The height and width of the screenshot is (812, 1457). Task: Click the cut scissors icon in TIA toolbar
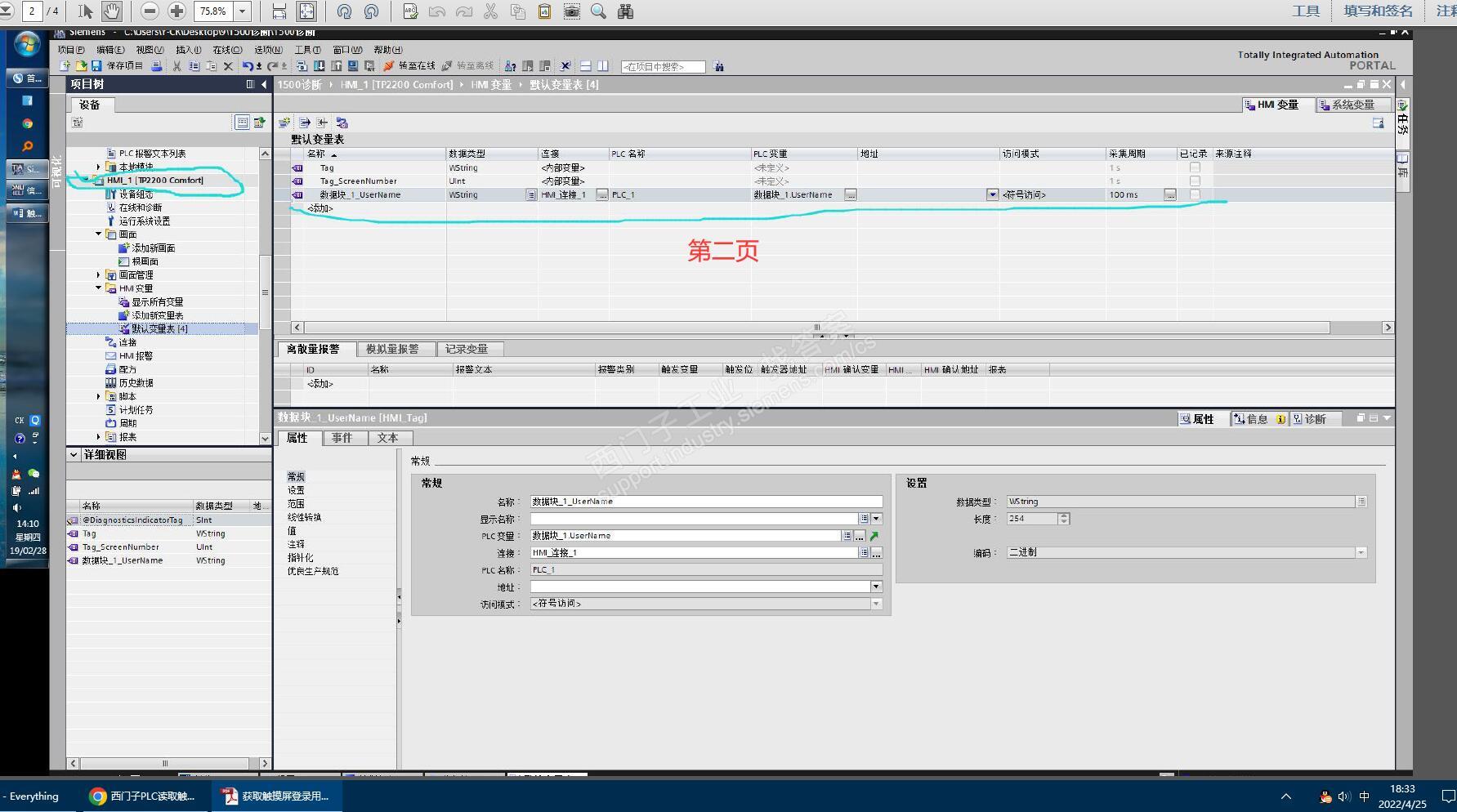point(177,66)
